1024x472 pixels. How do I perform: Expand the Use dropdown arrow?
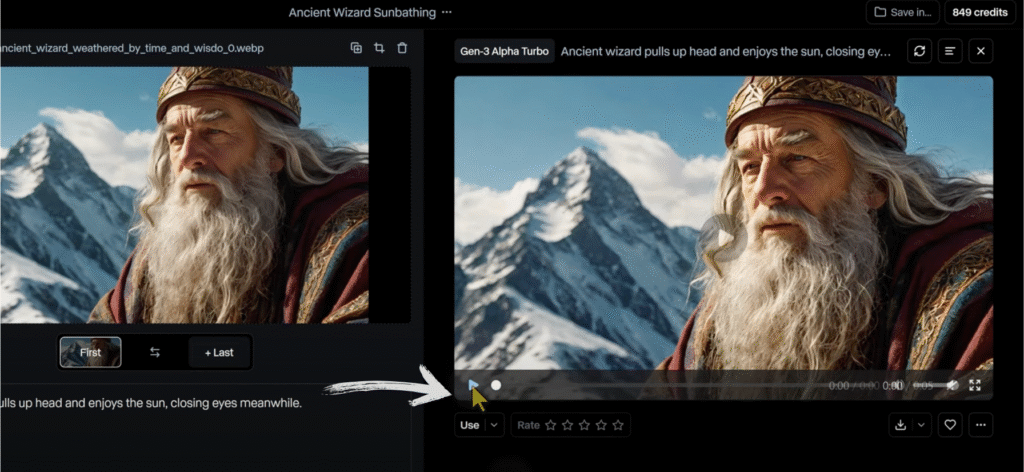(494, 425)
